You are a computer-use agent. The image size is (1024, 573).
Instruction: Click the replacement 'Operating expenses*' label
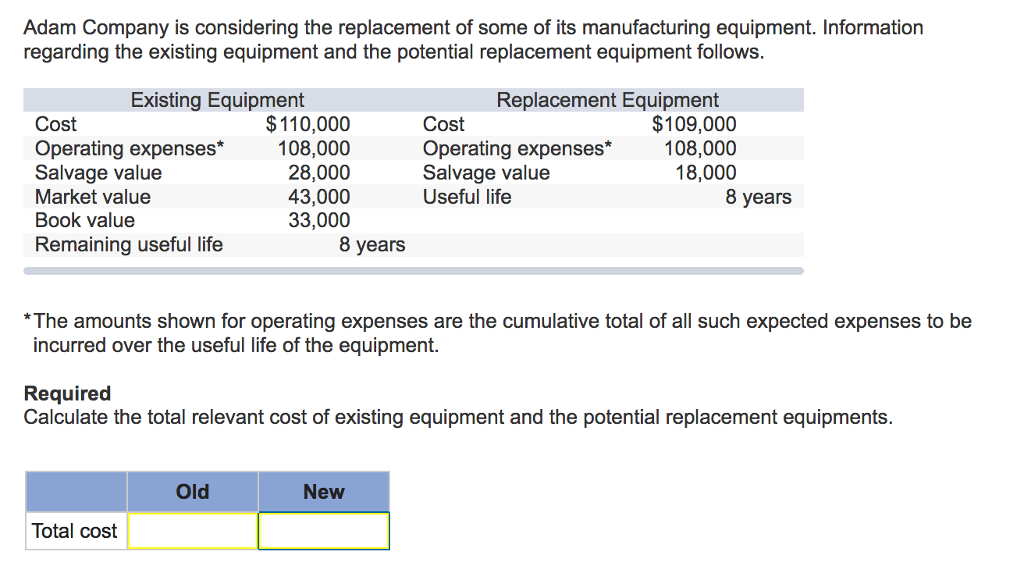pos(517,149)
